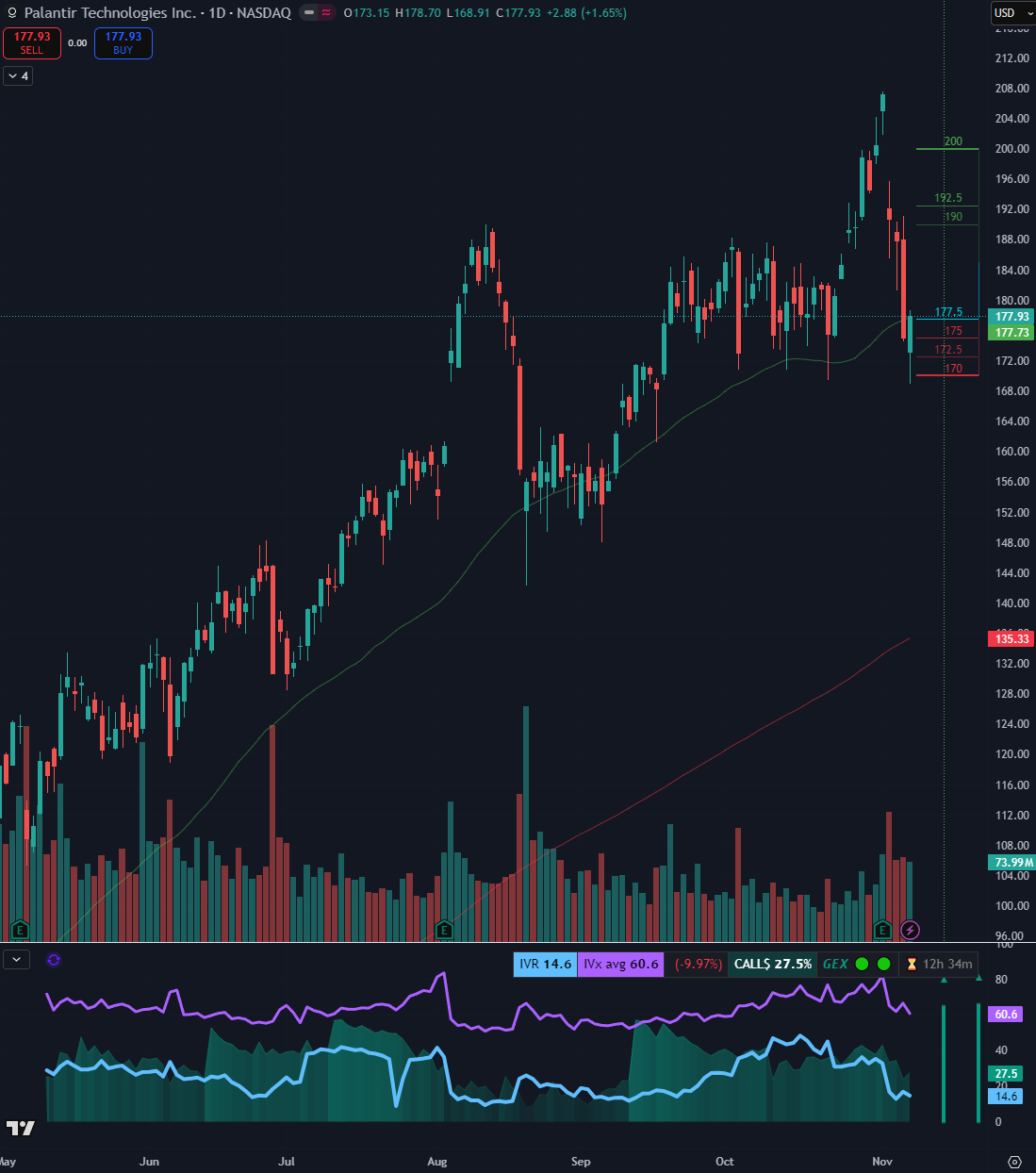The width and height of the screenshot is (1036, 1173).
Task: Click the blue 177.5 strike level label
Action: coord(948,312)
